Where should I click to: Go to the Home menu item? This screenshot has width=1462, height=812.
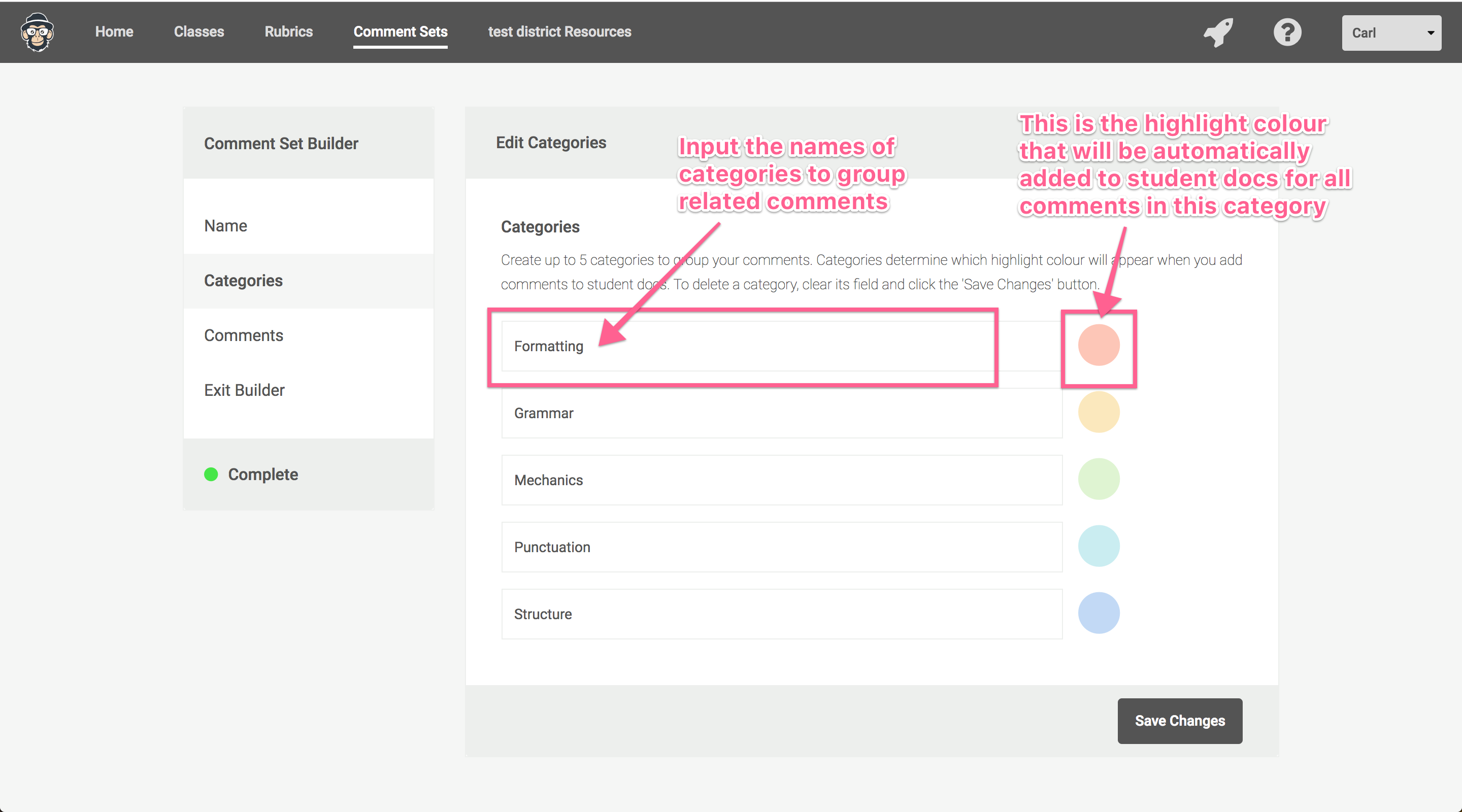pyautogui.click(x=114, y=32)
